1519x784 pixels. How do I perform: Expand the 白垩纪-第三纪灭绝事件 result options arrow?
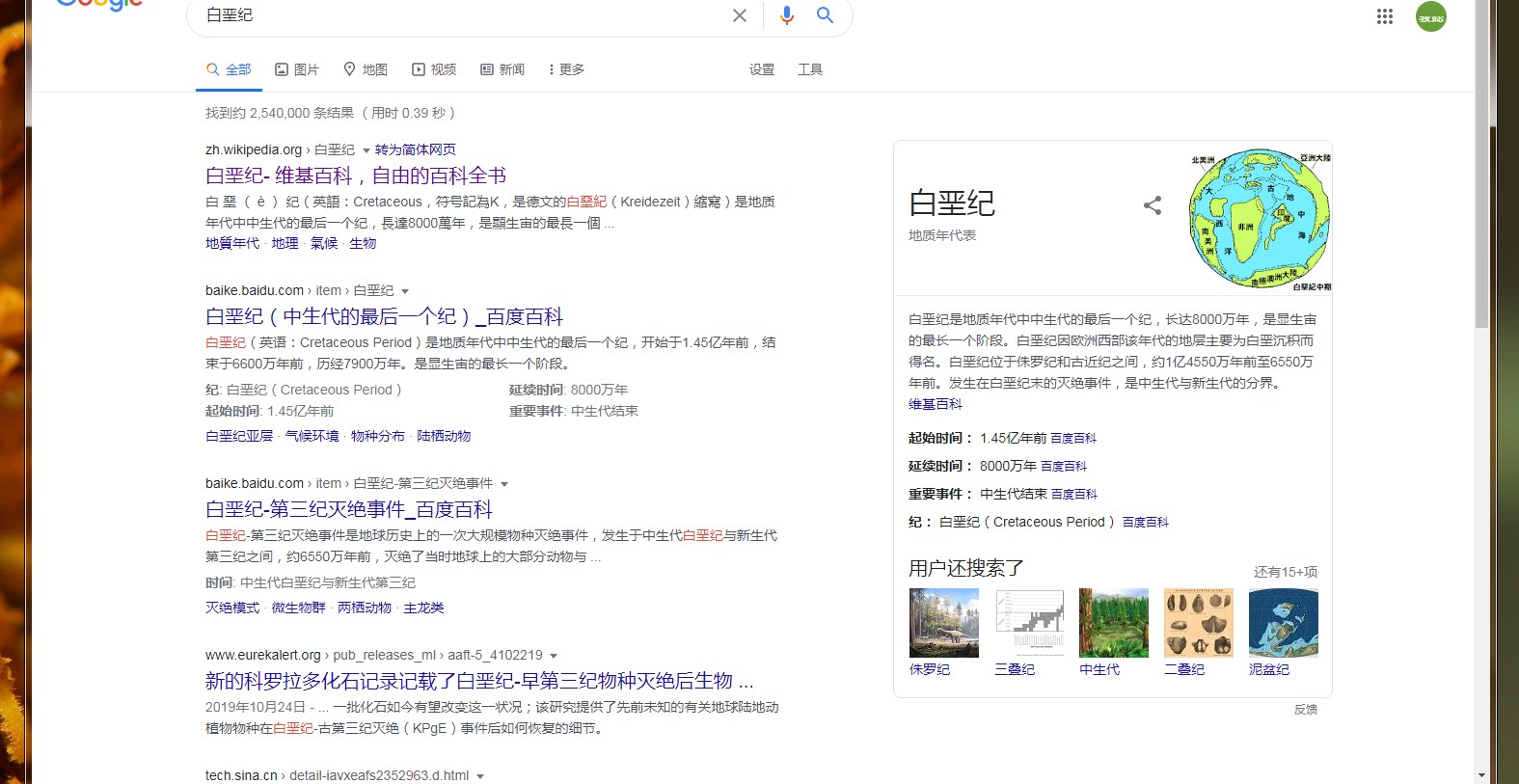[x=504, y=484]
